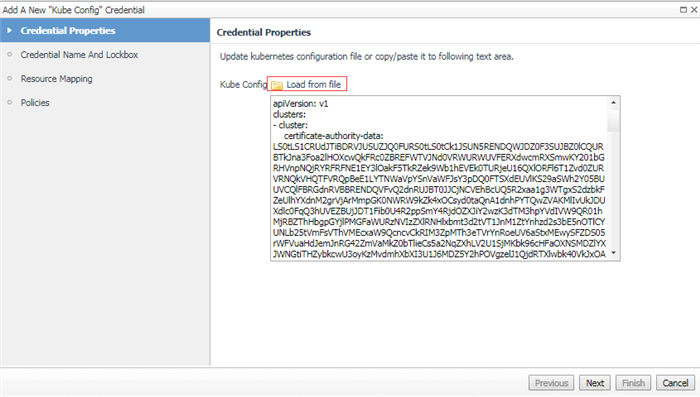Click the Cancel button
The width and height of the screenshot is (700, 397).
click(675, 383)
